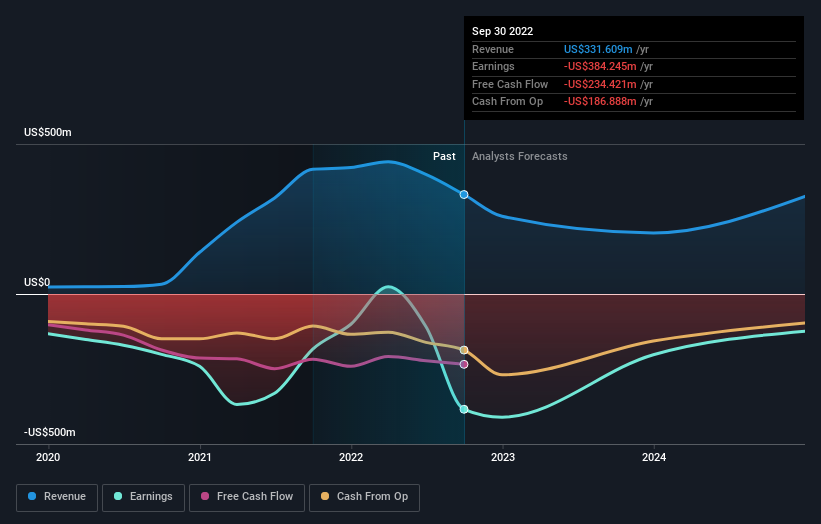
Task: Click the 2024 x-axis label
Action: [x=654, y=458]
